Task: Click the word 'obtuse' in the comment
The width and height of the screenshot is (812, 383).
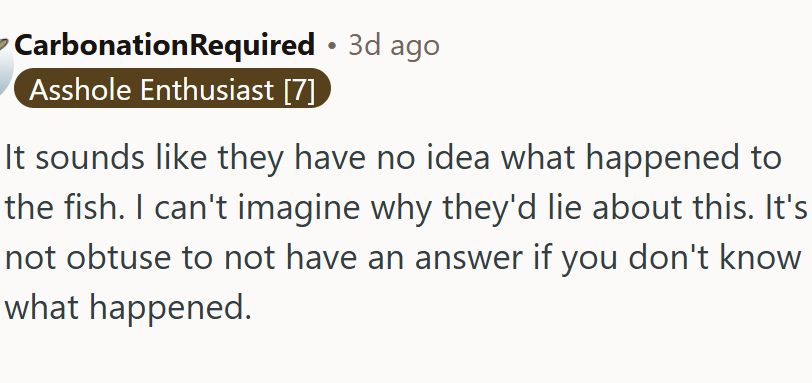Action: [118, 257]
